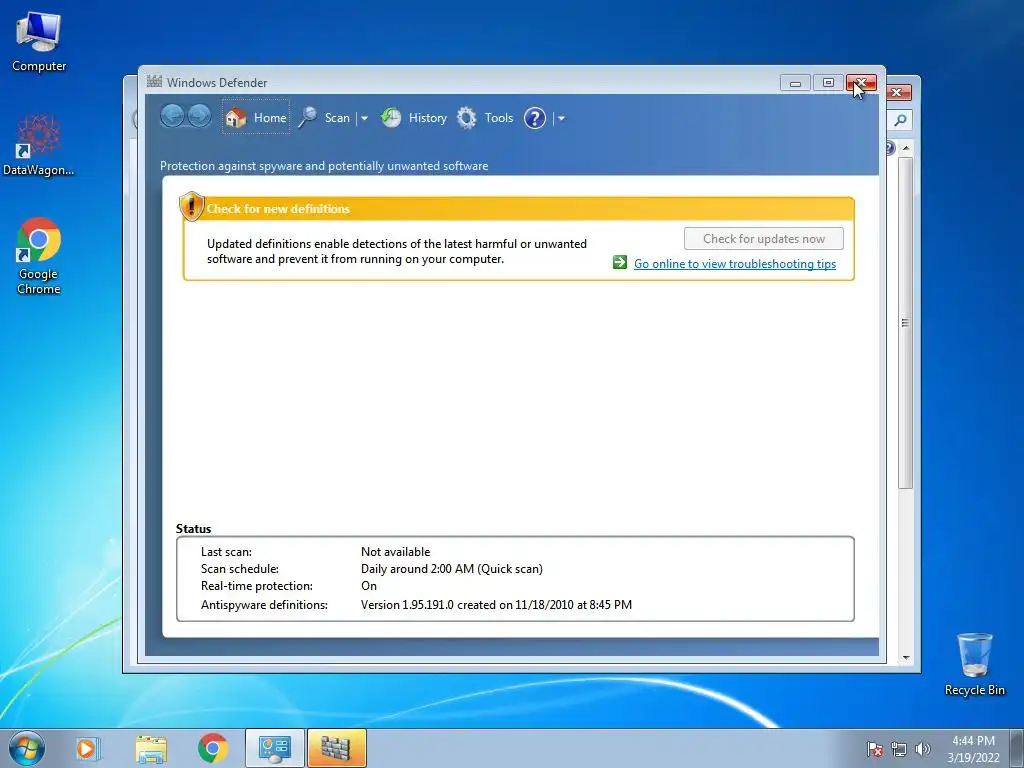Open Windows Explorer from the taskbar
1024x768 pixels.
pos(151,748)
